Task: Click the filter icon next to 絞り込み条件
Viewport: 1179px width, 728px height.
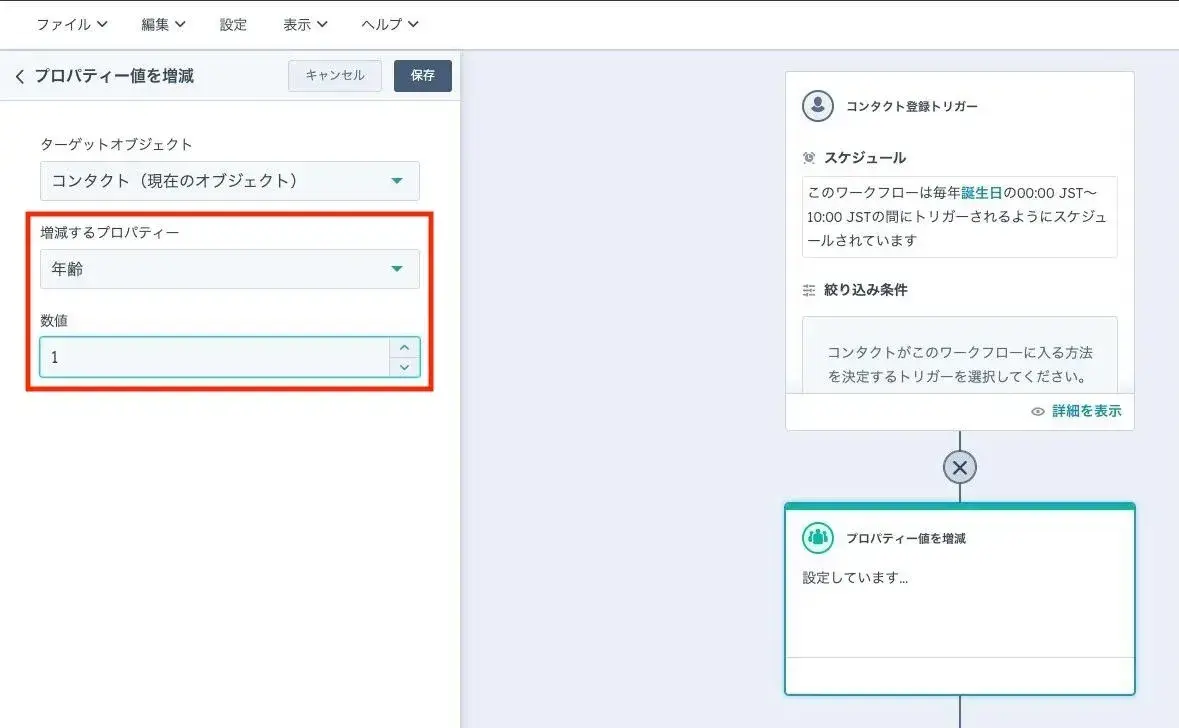Action: click(x=809, y=290)
